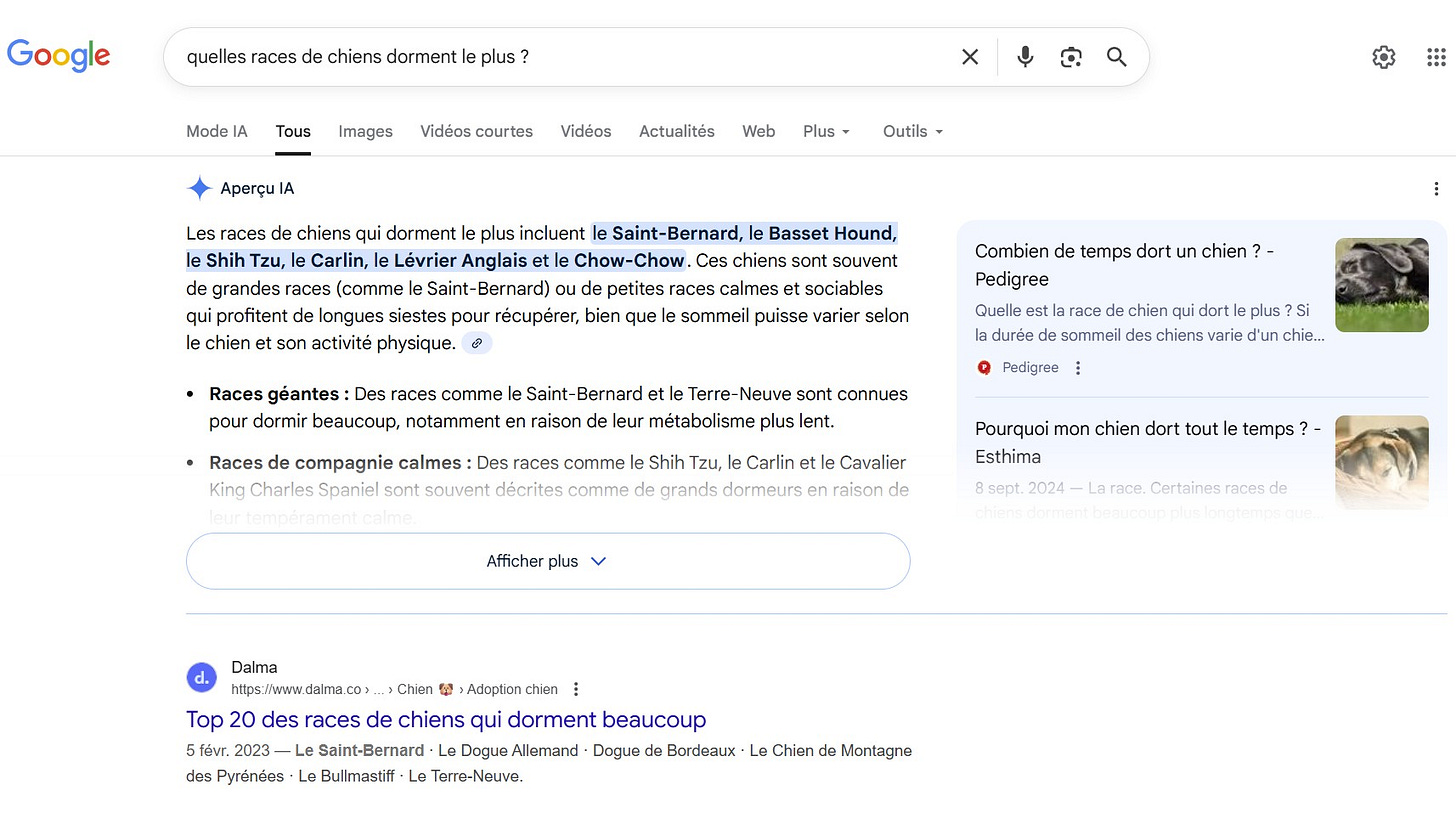Viewport: 1456px width, 819px height.
Task: Click the Aperçu IA heading text
Action: 257,188
